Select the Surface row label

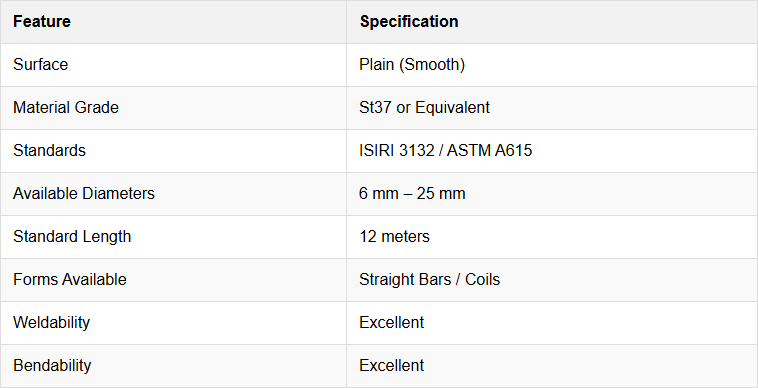click(x=41, y=64)
